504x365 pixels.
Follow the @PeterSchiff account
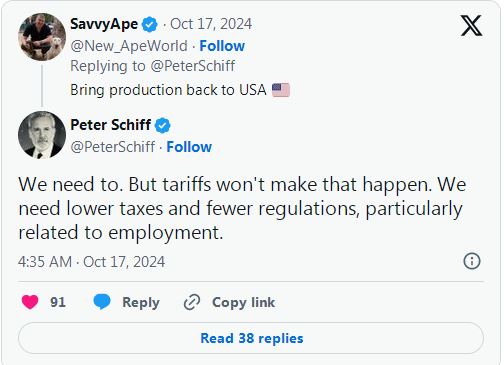click(189, 147)
